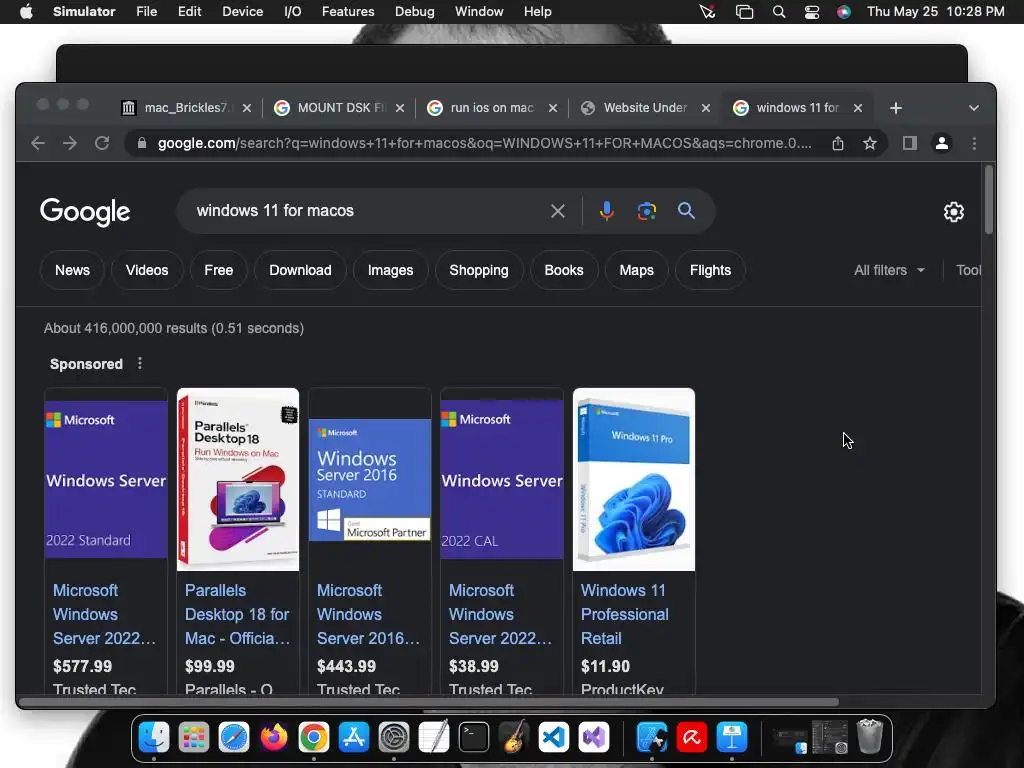This screenshot has width=1024, height=768.
Task: Open Control Center in menu bar
Action: click(812, 12)
